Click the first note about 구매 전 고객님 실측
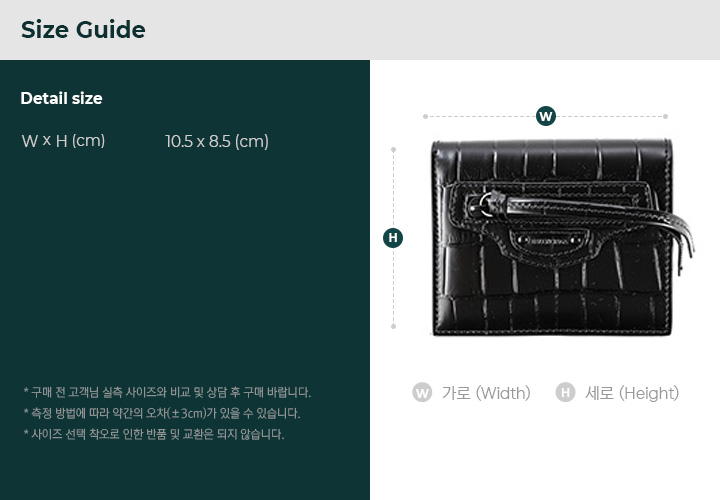 [167, 392]
